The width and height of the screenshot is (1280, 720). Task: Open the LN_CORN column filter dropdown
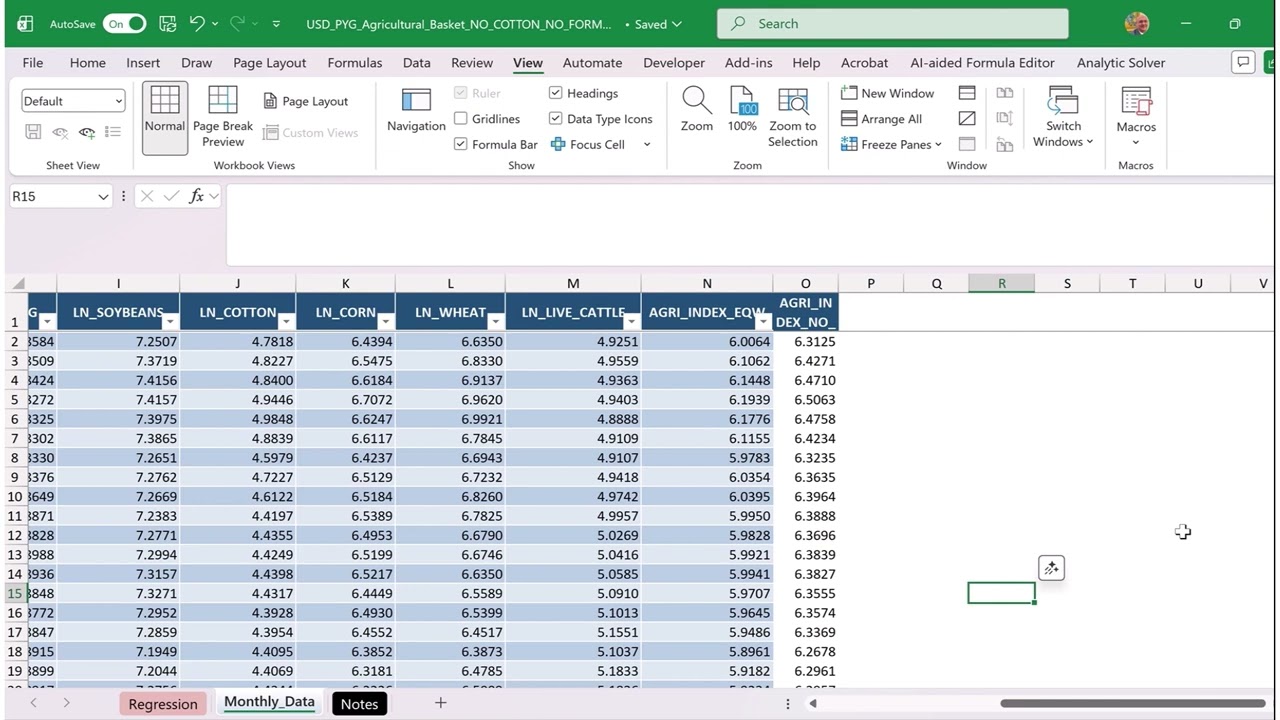click(x=385, y=321)
